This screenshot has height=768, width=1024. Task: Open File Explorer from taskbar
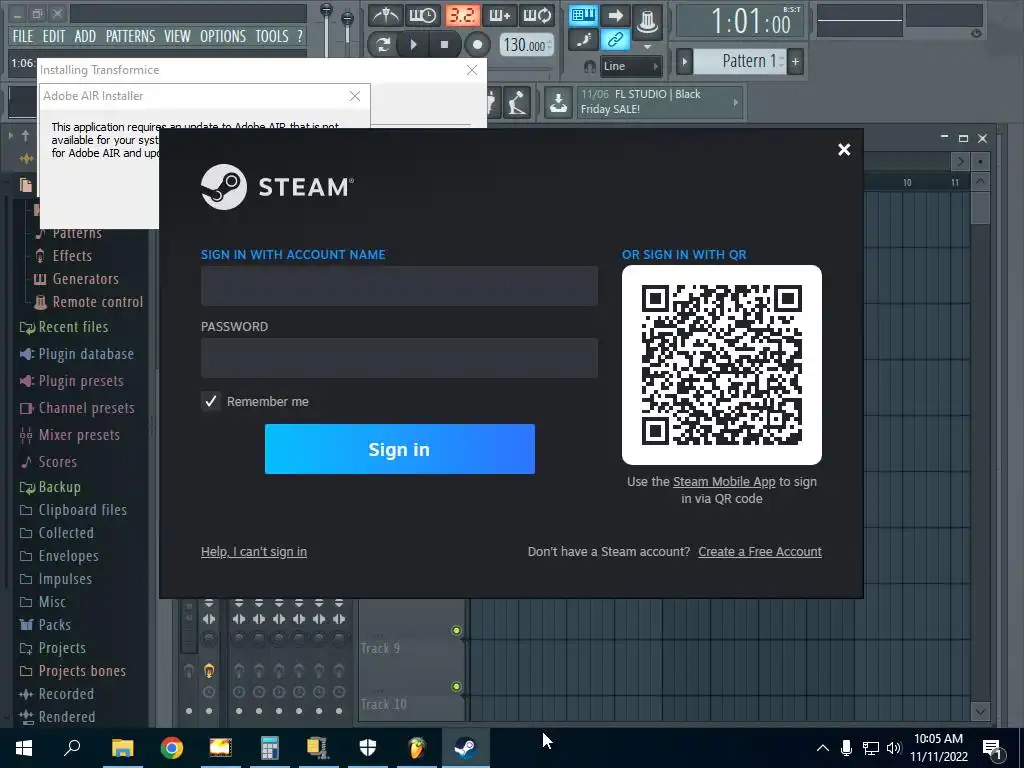pos(123,747)
